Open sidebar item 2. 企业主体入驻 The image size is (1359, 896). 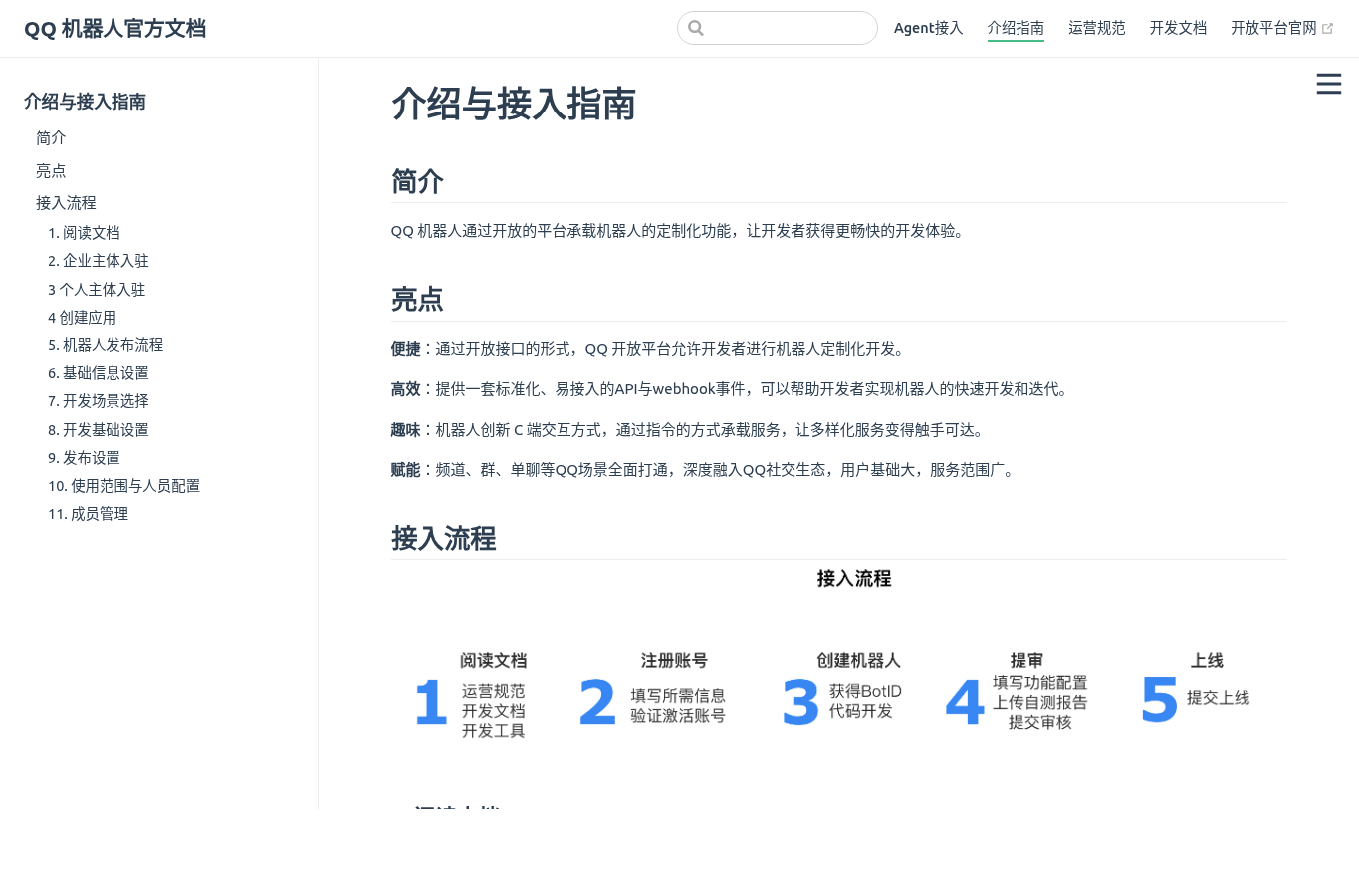(x=99, y=261)
